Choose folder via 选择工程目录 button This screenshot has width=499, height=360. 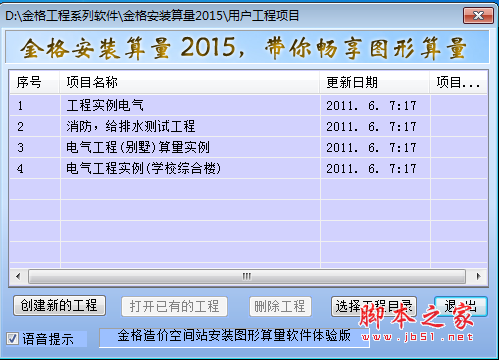pos(374,306)
